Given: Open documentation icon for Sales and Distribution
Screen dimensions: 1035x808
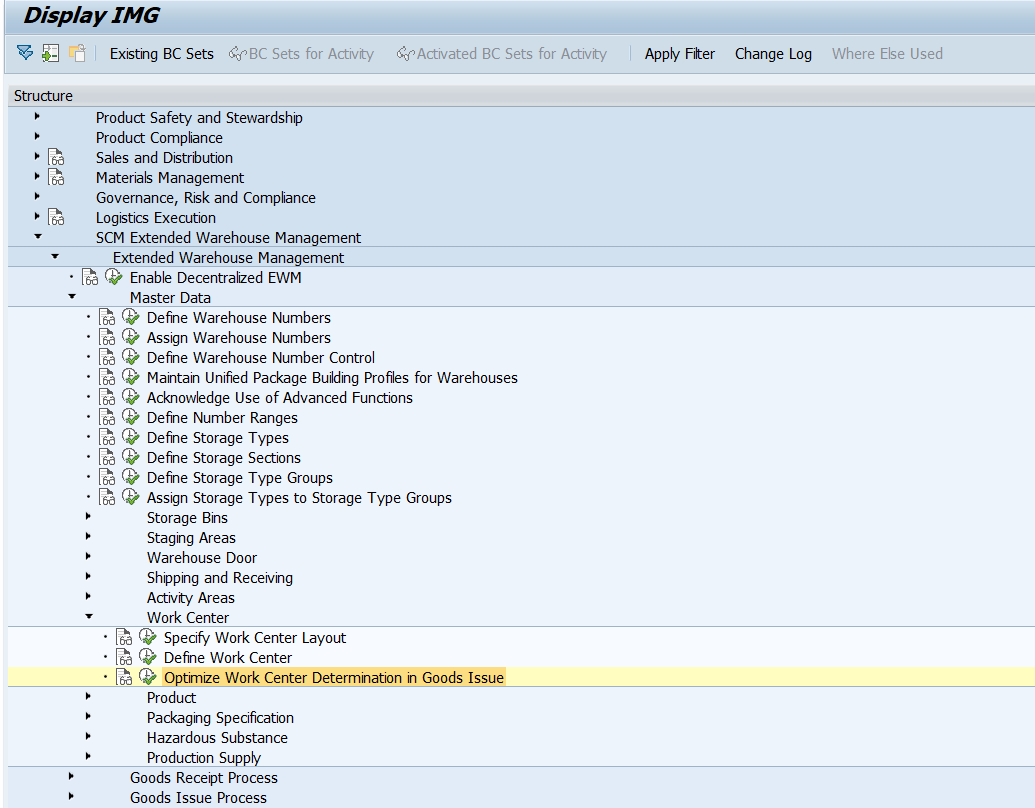Looking at the screenshot, I should tap(56, 158).
